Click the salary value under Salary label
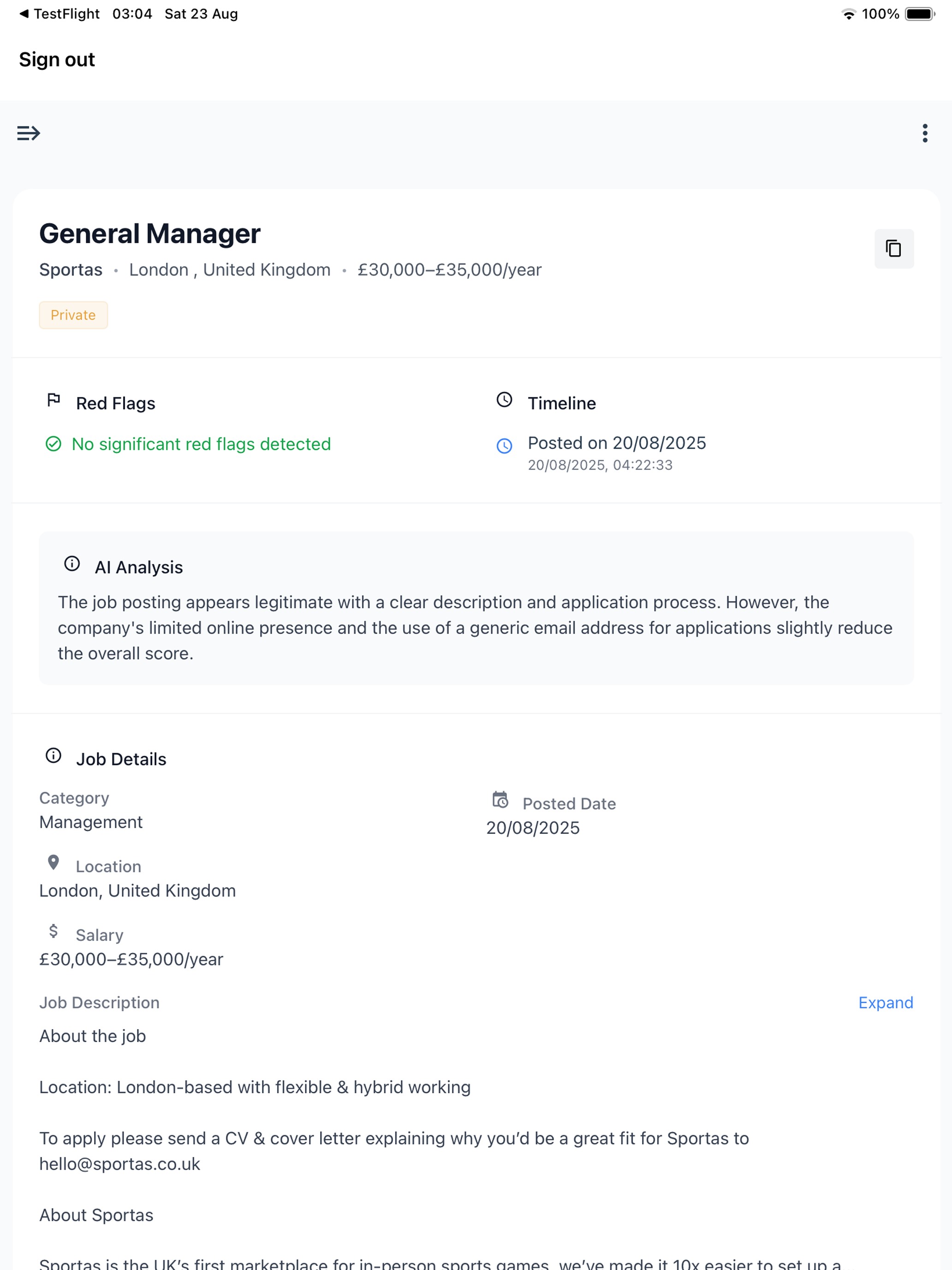This screenshot has width=952, height=1270. [131, 959]
